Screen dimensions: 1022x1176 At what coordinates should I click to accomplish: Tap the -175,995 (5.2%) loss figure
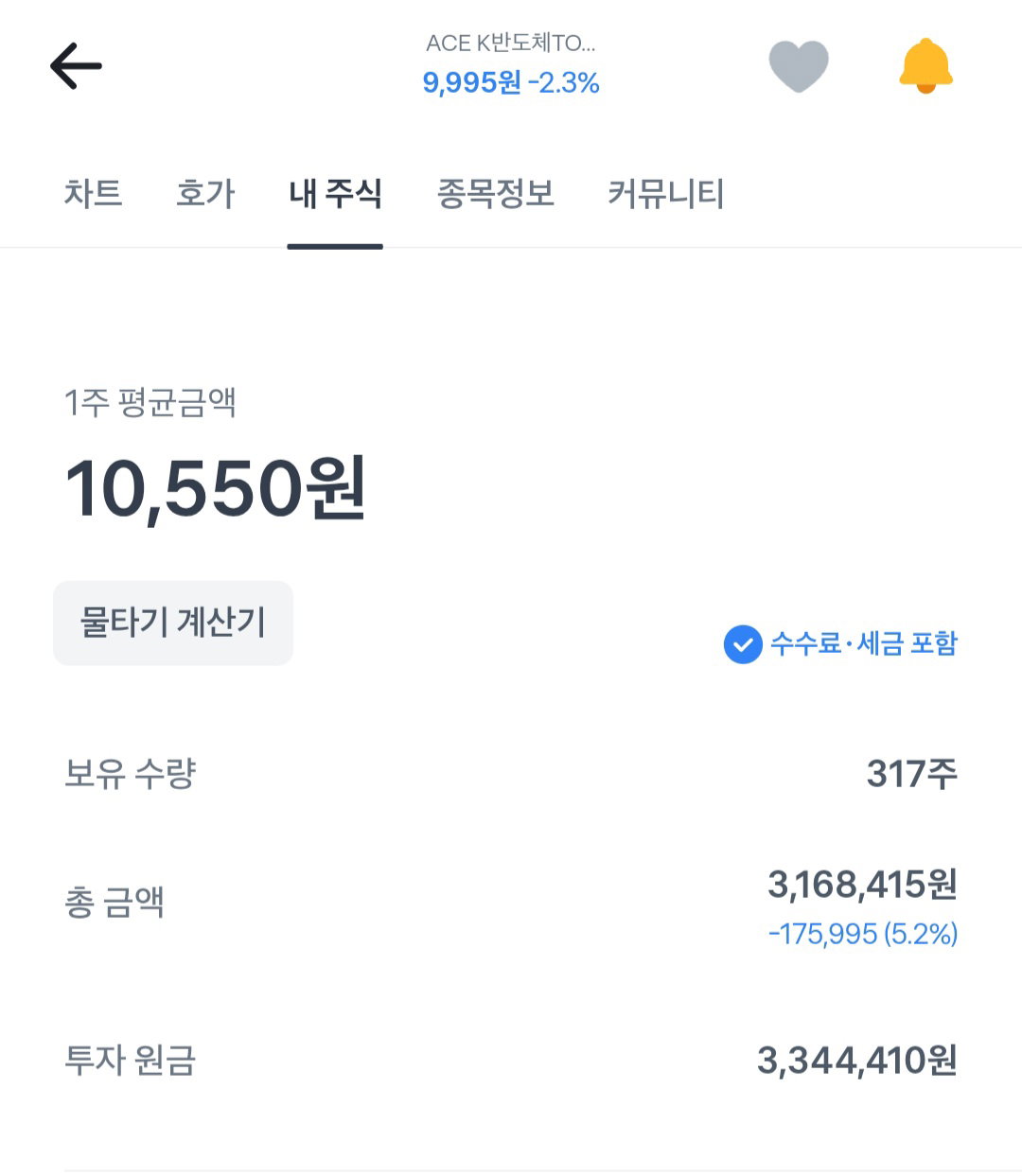863,934
